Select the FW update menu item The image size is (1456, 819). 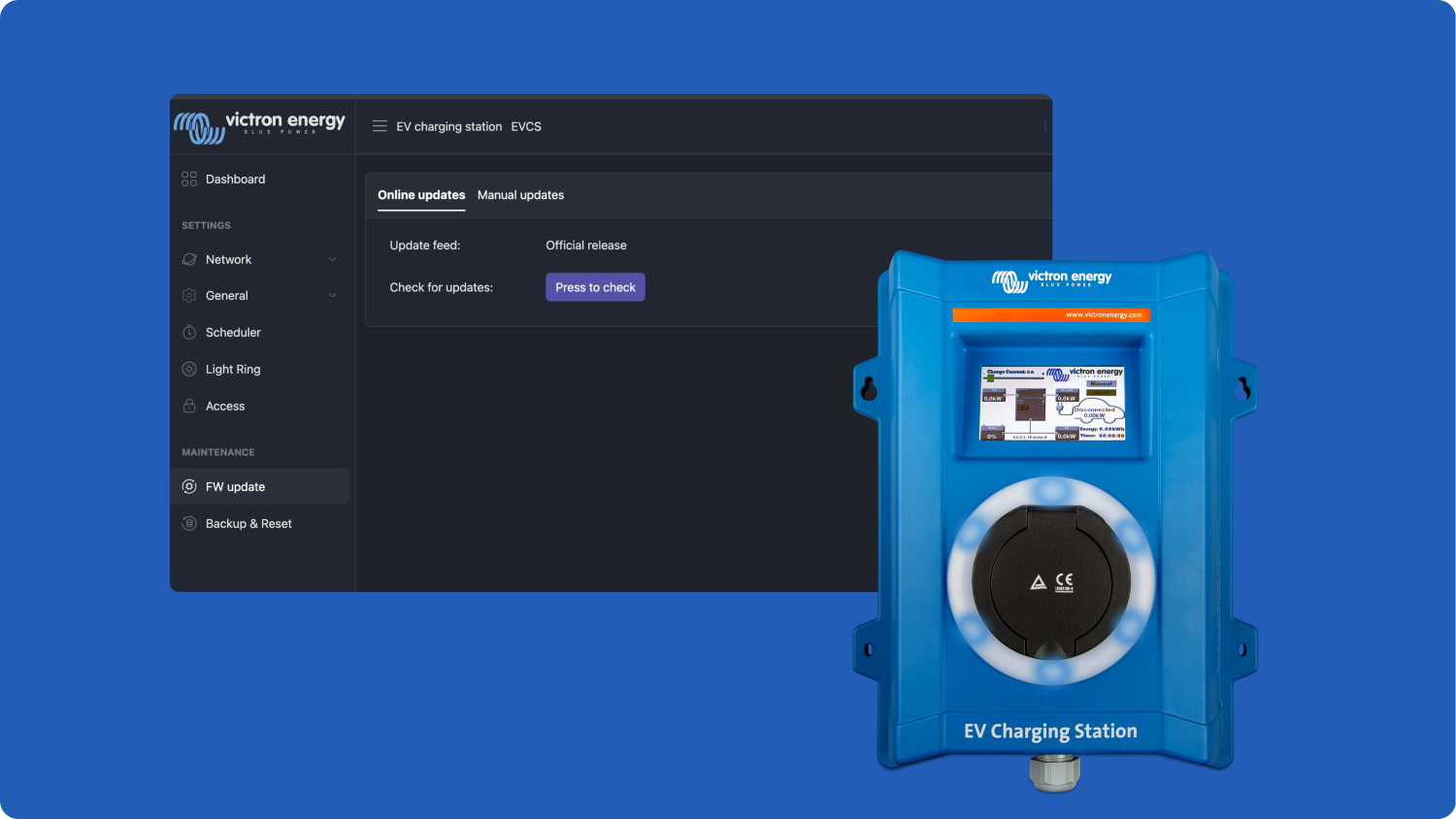click(x=235, y=487)
